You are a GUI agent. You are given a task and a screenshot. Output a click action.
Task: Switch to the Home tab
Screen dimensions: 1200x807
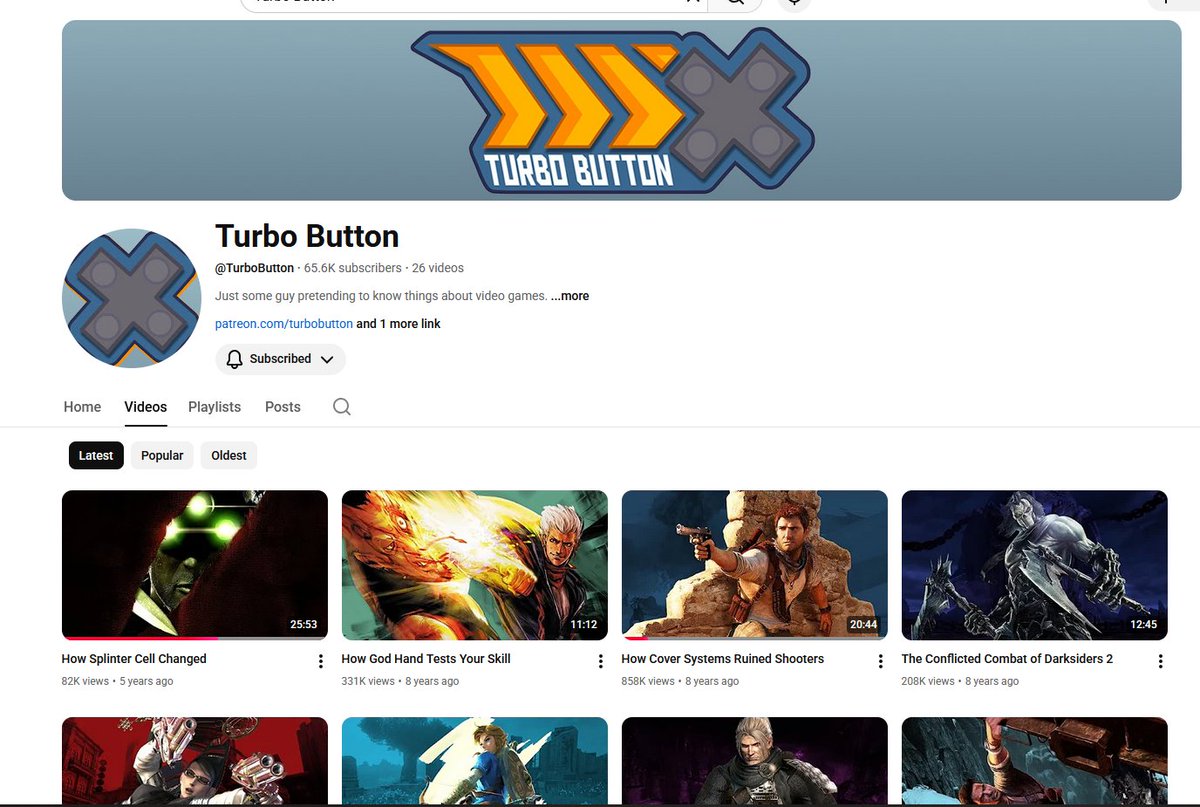coord(82,407)
